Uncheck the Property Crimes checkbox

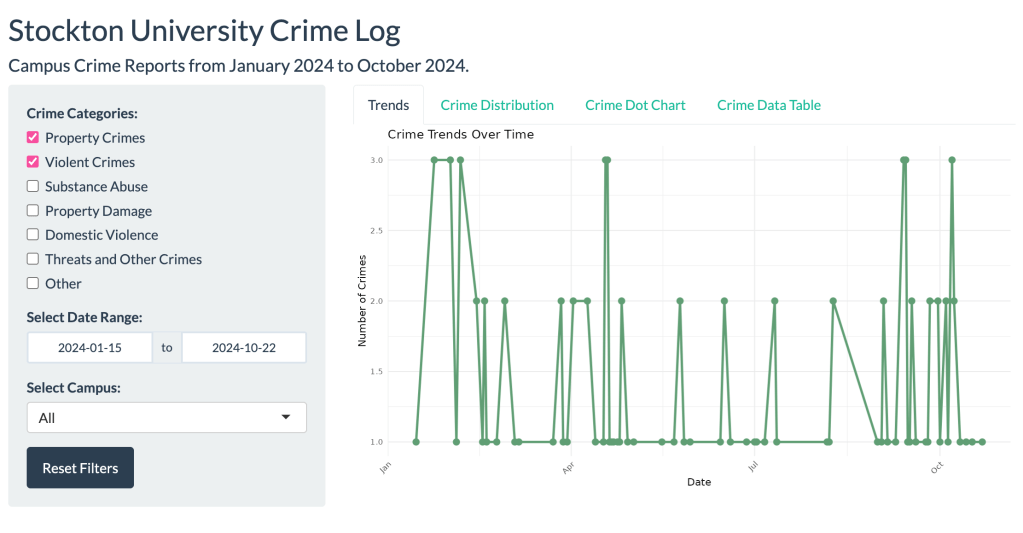tap(33, 138)
